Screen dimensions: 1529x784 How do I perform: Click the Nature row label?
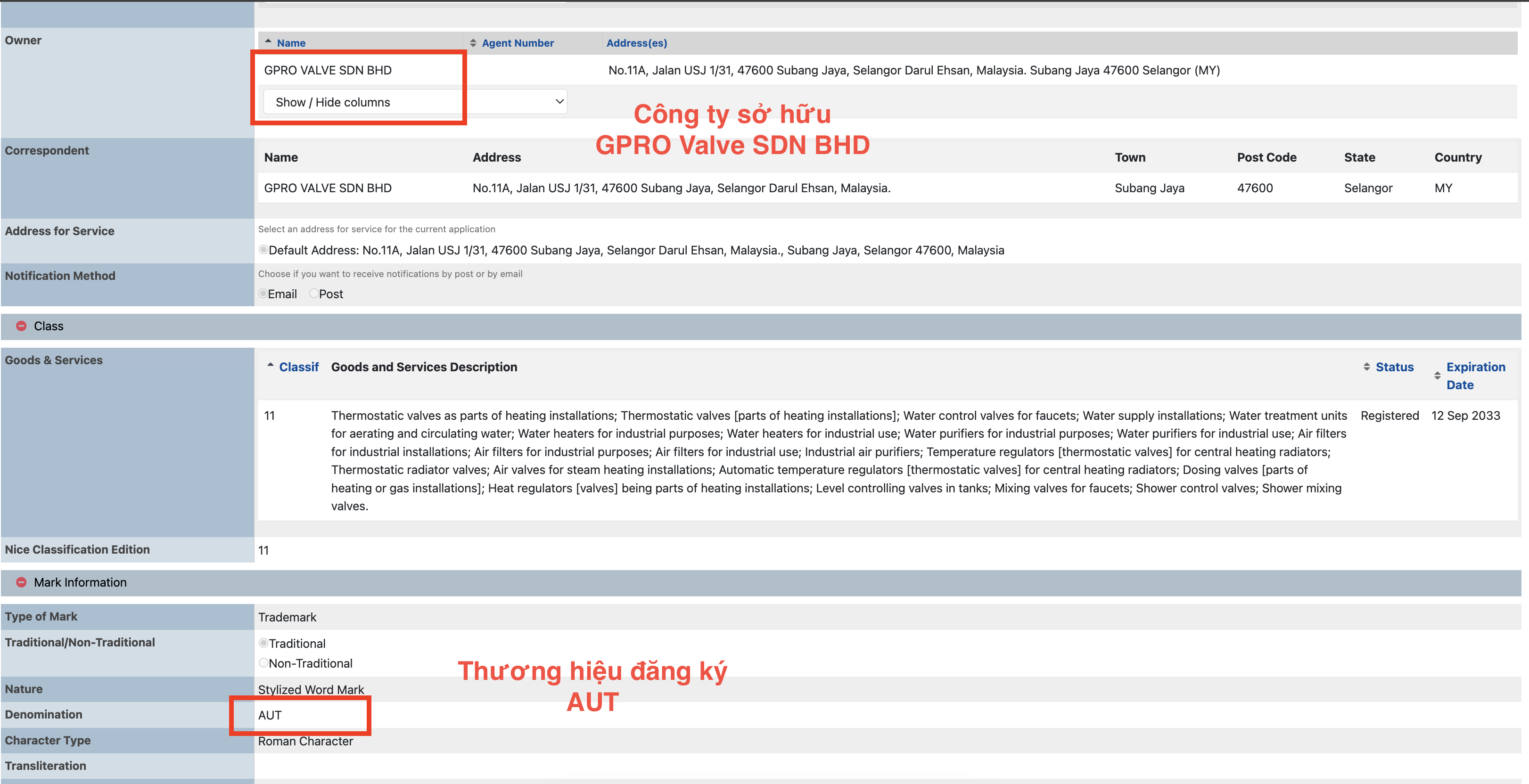[24, 689]
